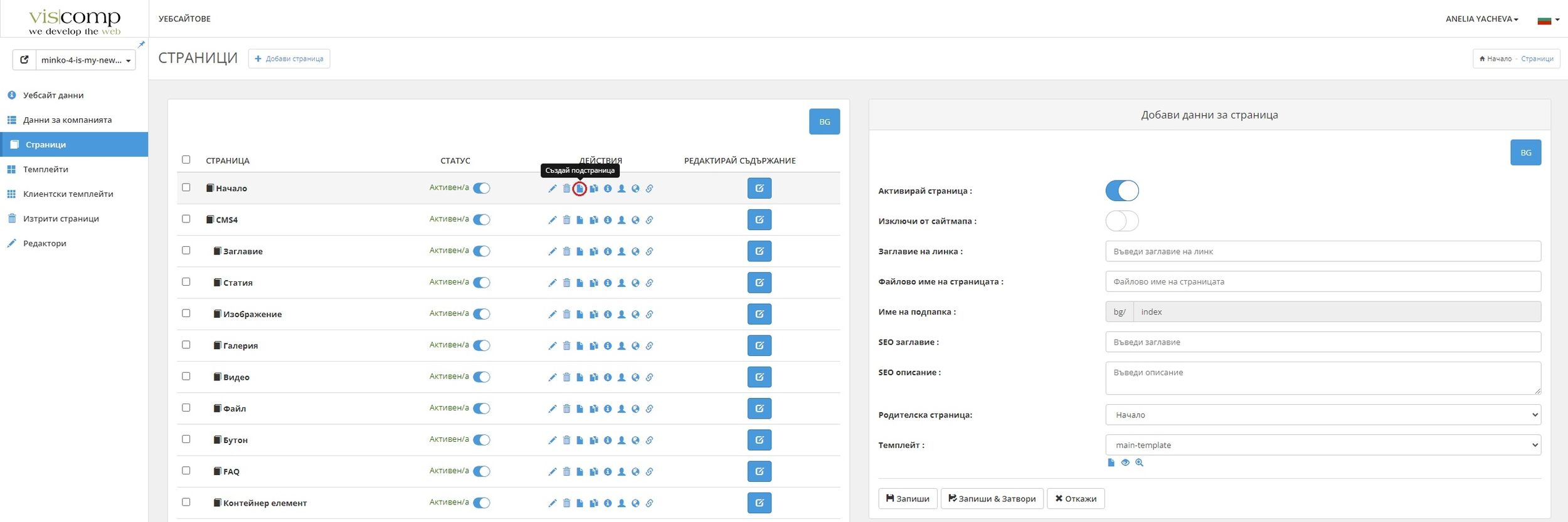1568x522 pixels.
Task: Click the Заглавие на линка input field
Action: [x=1323, y=251]
